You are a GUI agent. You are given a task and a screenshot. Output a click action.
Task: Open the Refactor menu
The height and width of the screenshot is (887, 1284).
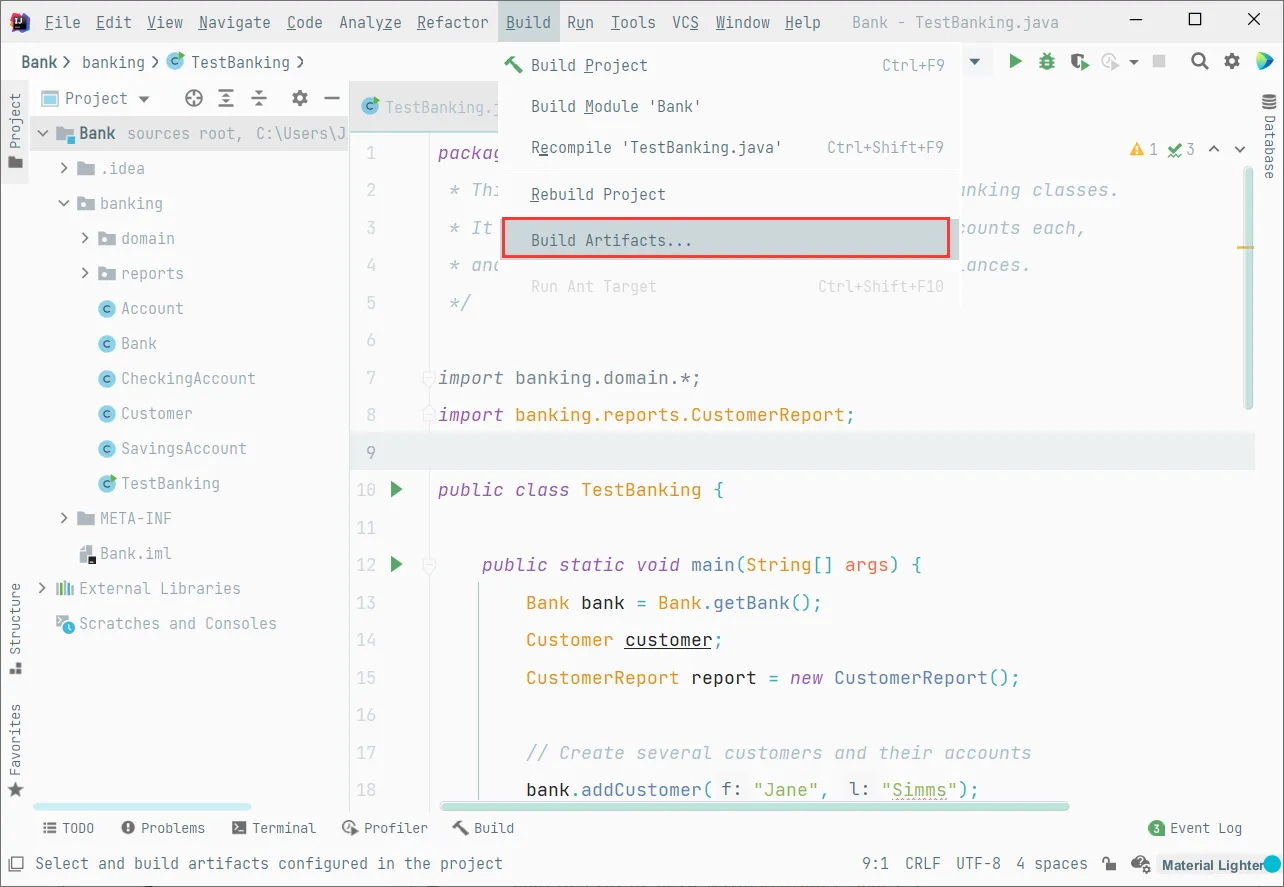[453, 22]
